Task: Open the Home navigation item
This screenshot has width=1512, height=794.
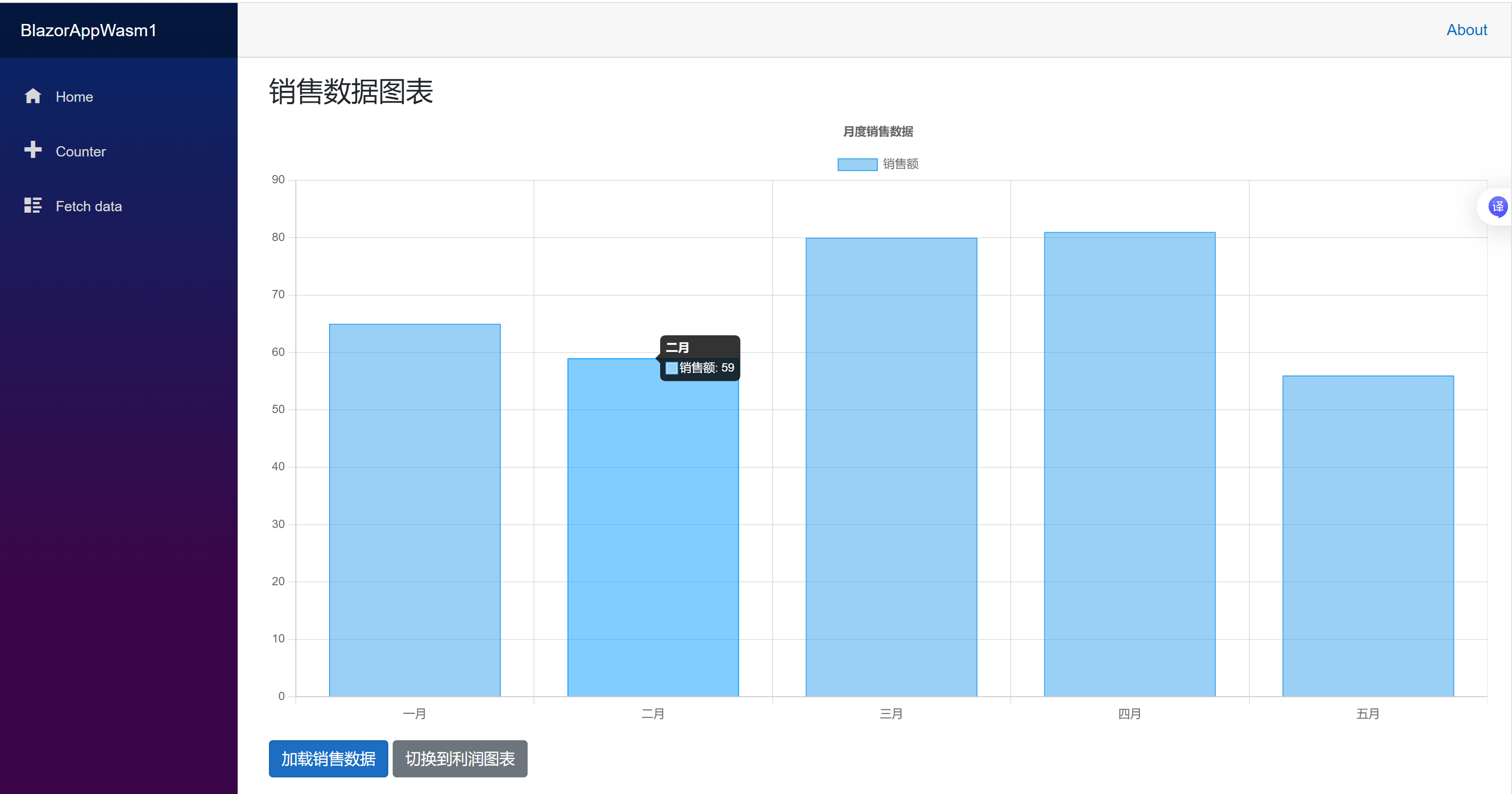Action: 74,97
